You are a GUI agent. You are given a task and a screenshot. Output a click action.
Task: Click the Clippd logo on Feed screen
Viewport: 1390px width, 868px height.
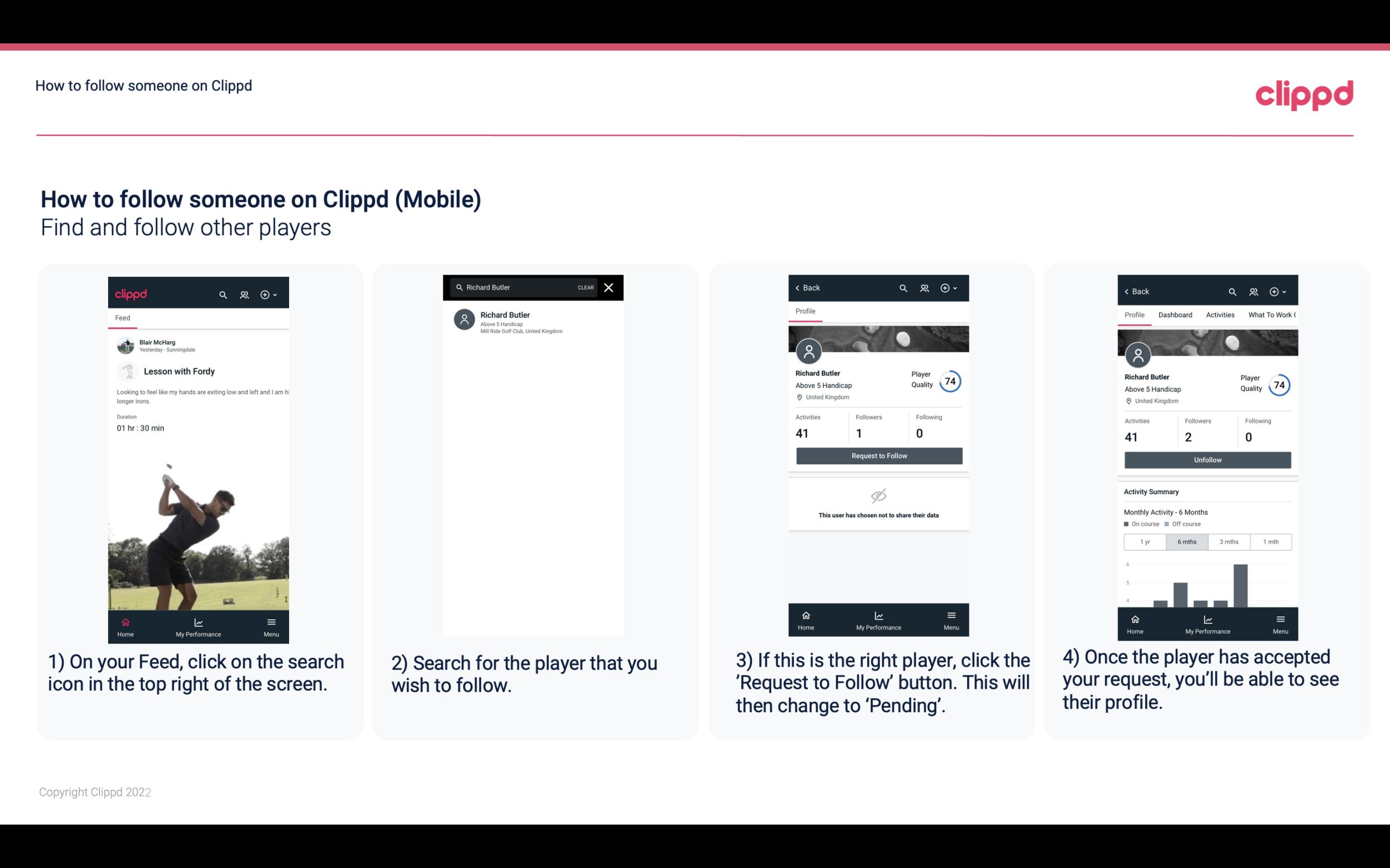point(131,293)
